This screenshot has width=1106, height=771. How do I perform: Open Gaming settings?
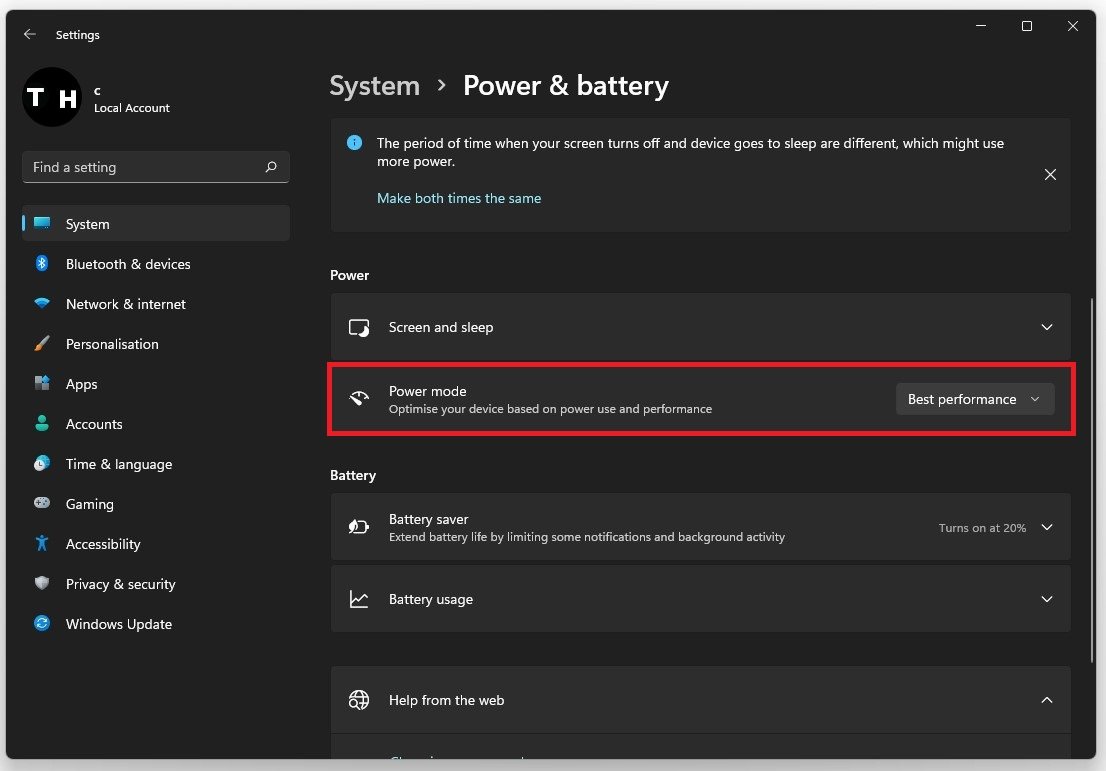tap(90, 504)
